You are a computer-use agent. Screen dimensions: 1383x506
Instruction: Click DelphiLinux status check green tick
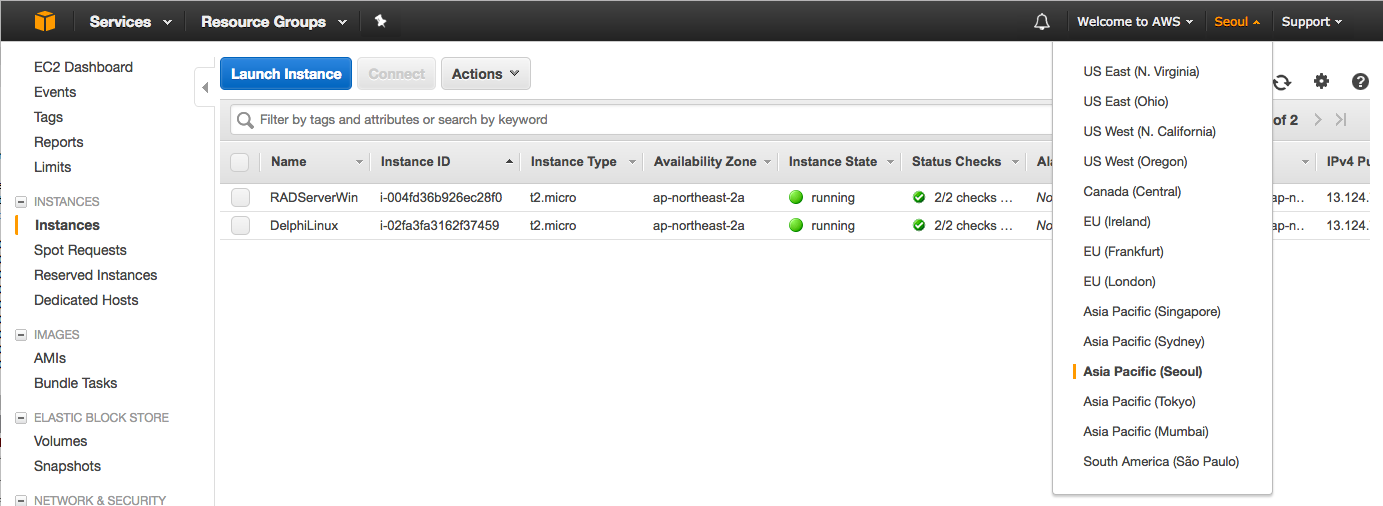pos(919,225)
